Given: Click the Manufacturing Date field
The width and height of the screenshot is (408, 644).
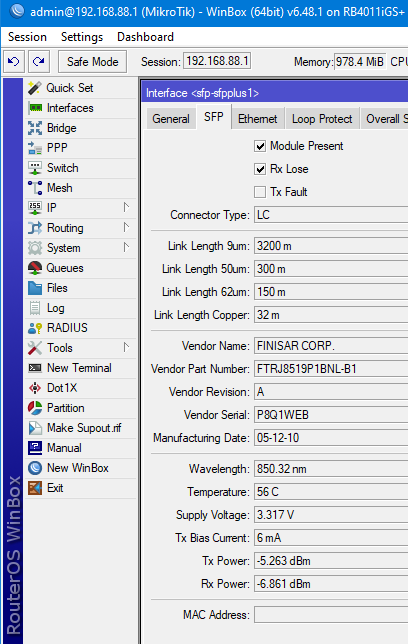Looking at the screenshot, I should pyautogui.click(x=331, y=438).
